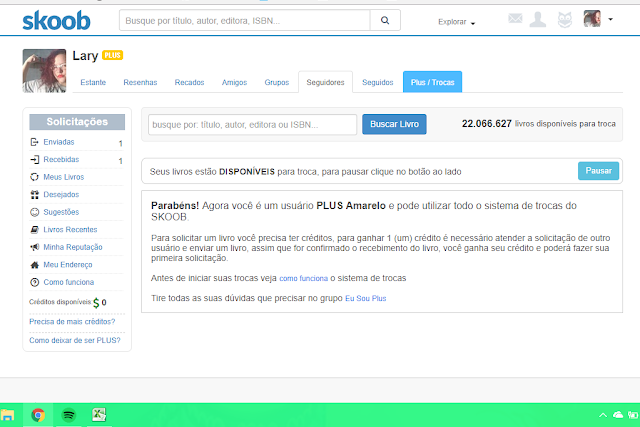
Task: Click the skoob logo
Action: 56,20
